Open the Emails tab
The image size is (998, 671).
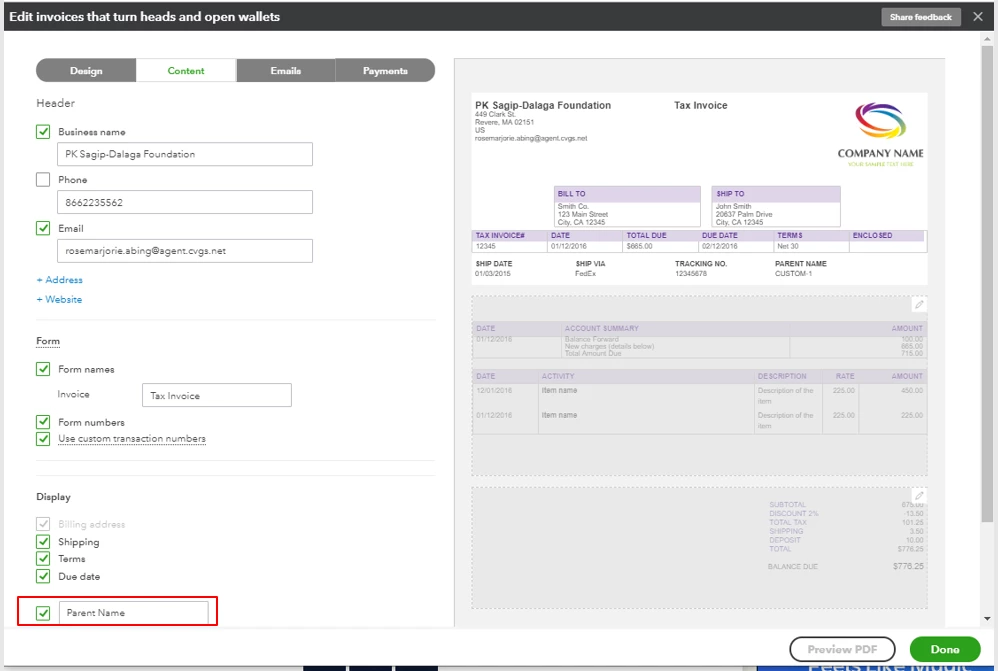(286, 71)
